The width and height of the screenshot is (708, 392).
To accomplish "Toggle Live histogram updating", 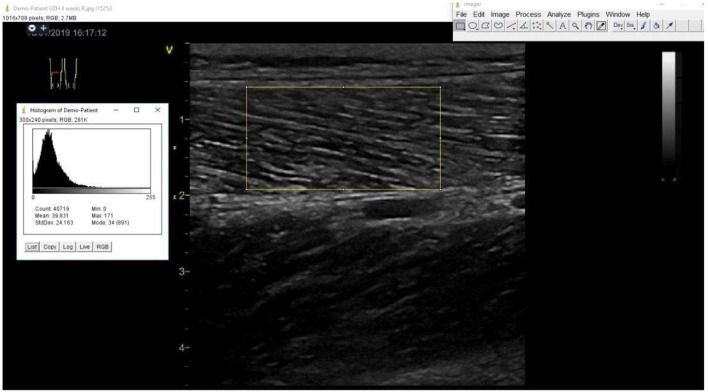I will point(84,247).
